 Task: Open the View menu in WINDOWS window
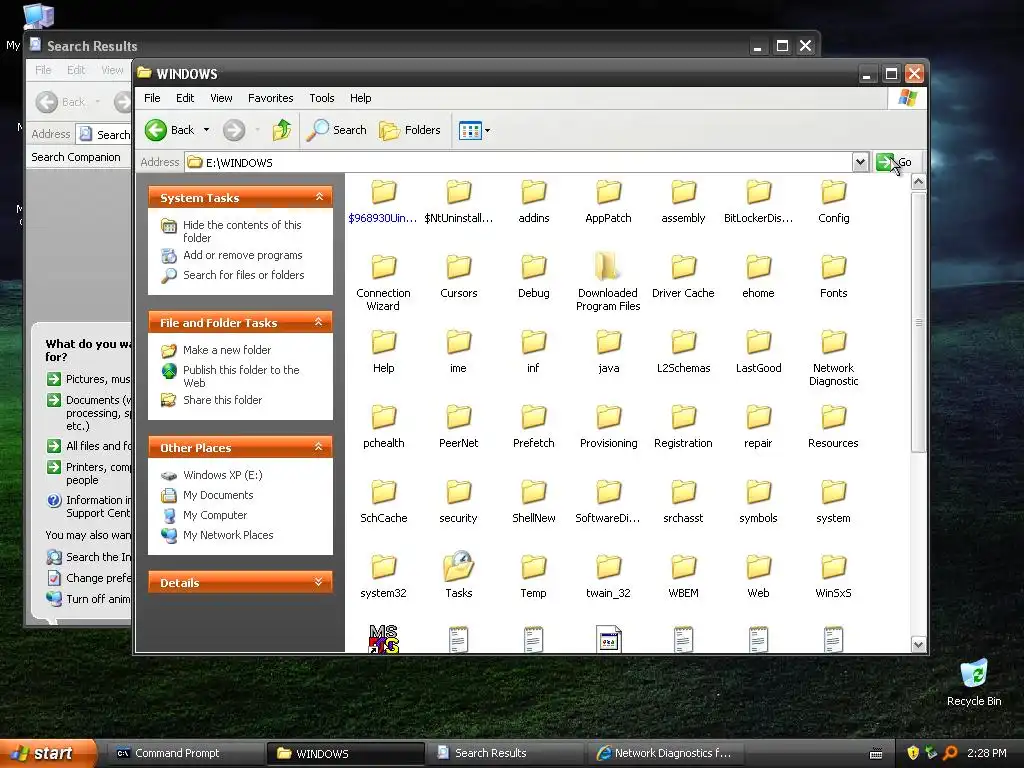pos(221,98)
